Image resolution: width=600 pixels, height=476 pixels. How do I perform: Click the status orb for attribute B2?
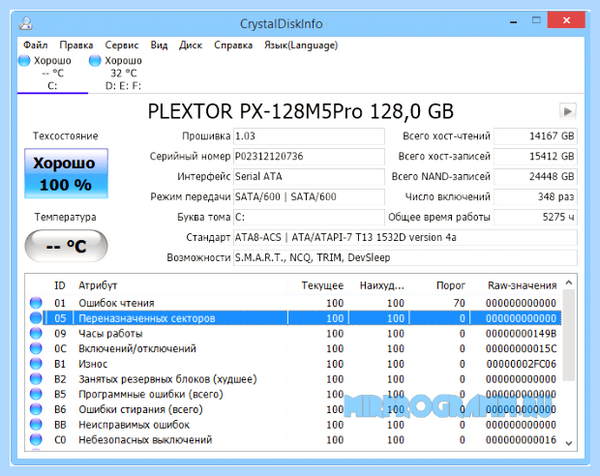[x=36, y=378]
